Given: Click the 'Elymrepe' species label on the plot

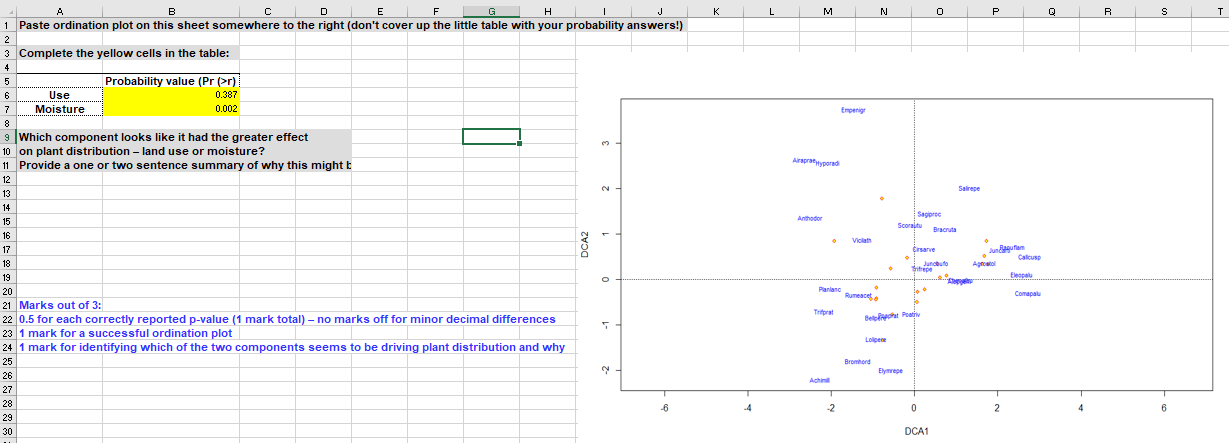Looking at the screenshot, I should coord(890,371).
